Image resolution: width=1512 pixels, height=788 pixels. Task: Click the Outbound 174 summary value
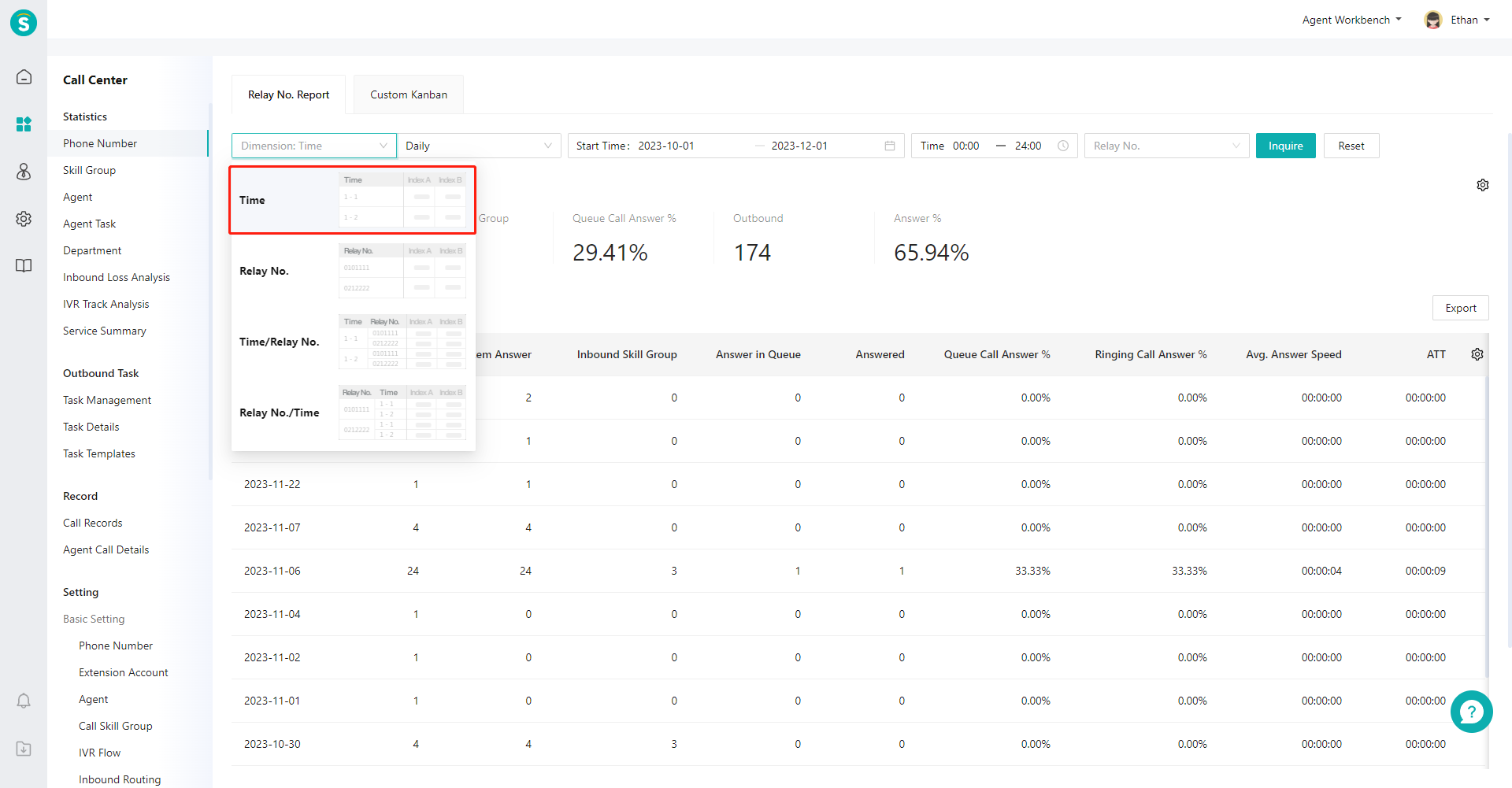(753, 253)
